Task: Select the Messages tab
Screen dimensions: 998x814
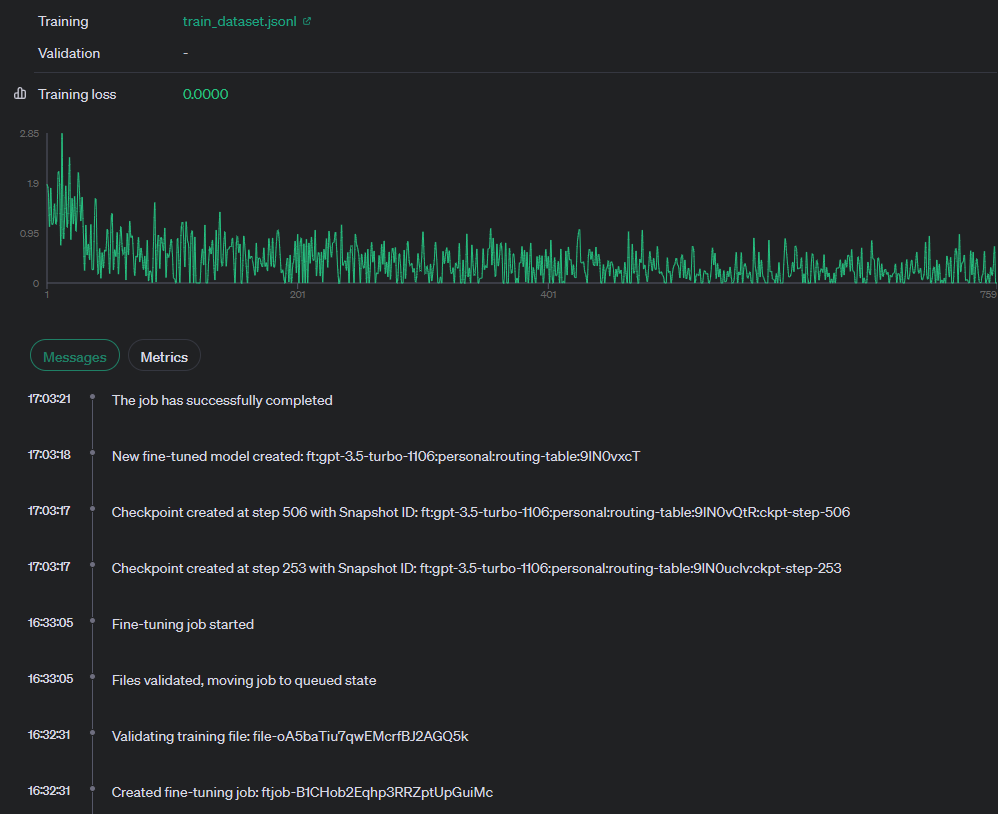Action: click(75, 357)
